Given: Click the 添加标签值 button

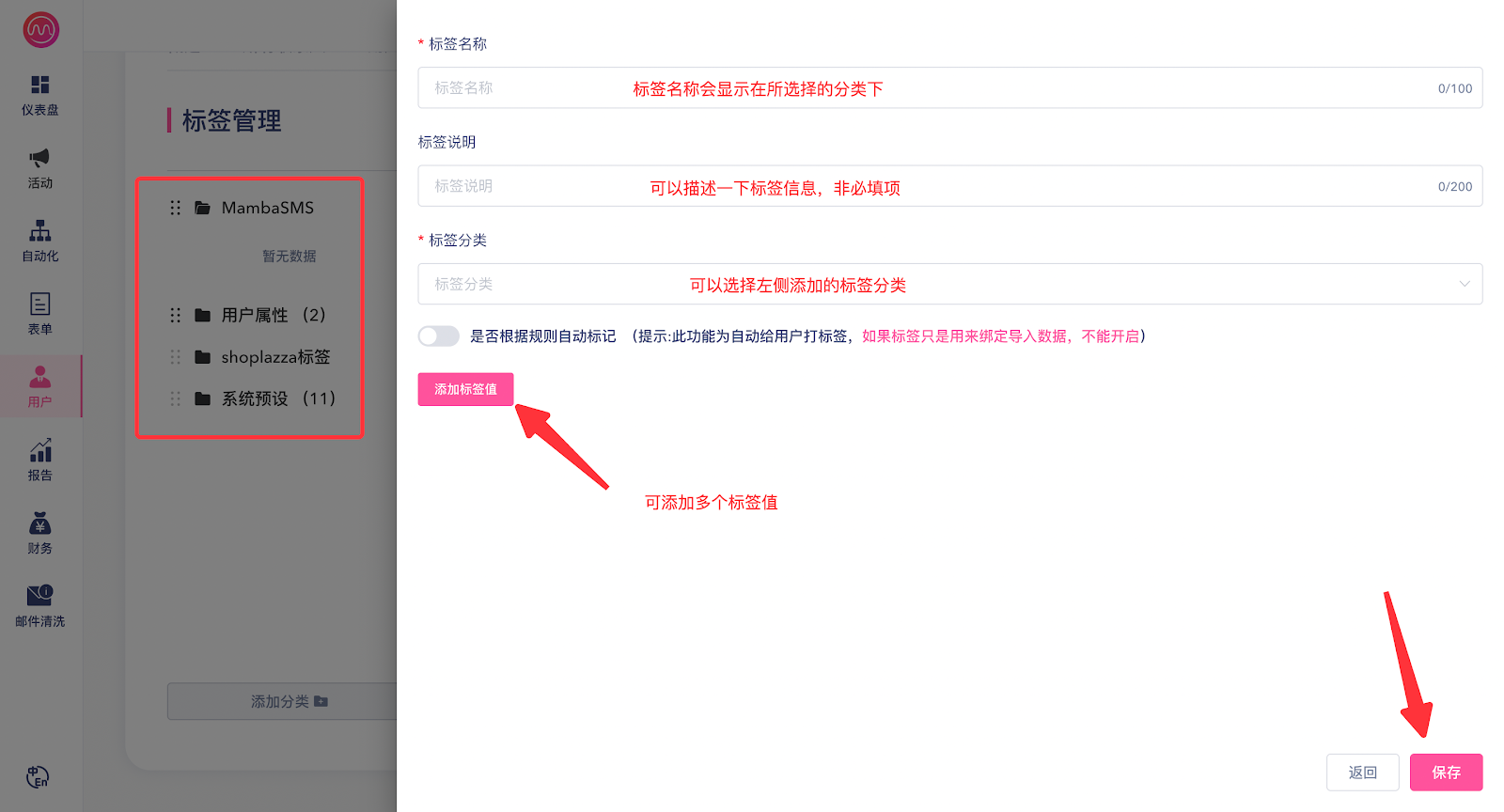Looking at the screenshot, I should click(465, 389).
